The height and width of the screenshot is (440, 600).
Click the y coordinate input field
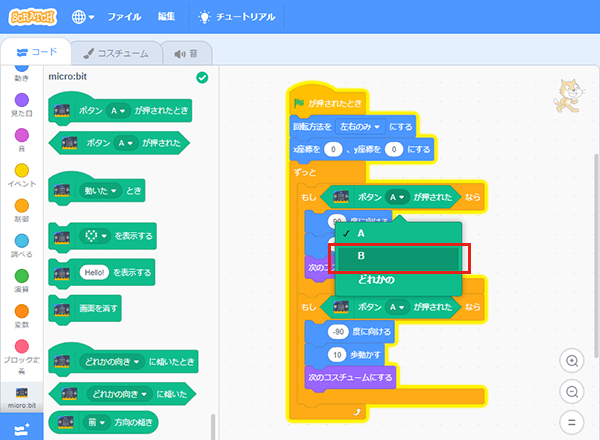click(394, 150)
